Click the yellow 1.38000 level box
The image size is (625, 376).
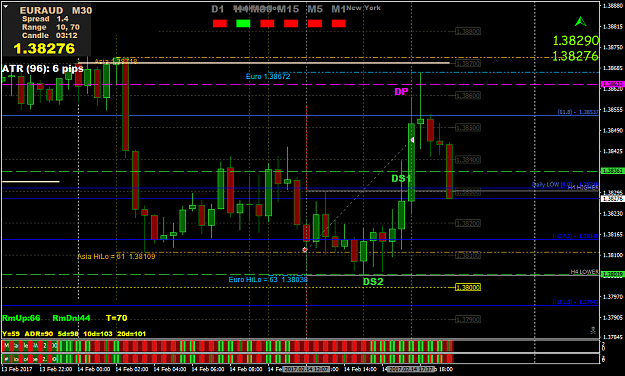[x=468, y=287]
